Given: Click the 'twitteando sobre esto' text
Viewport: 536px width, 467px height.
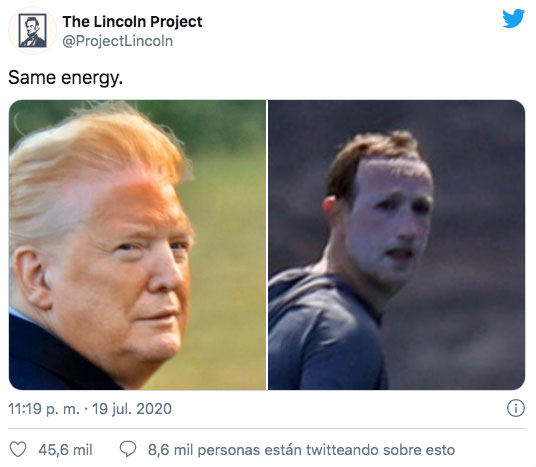Looking at the screenshot, I should (x=380, y=450).
